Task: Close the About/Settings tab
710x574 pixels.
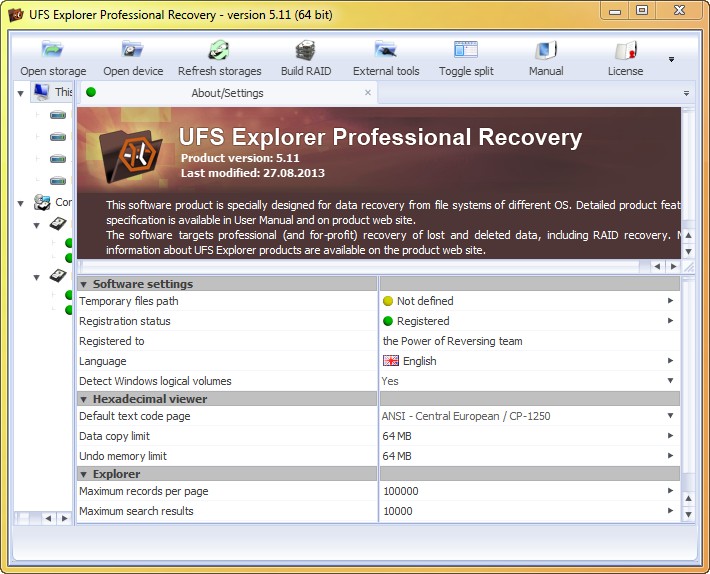Action: click(368, 92)
